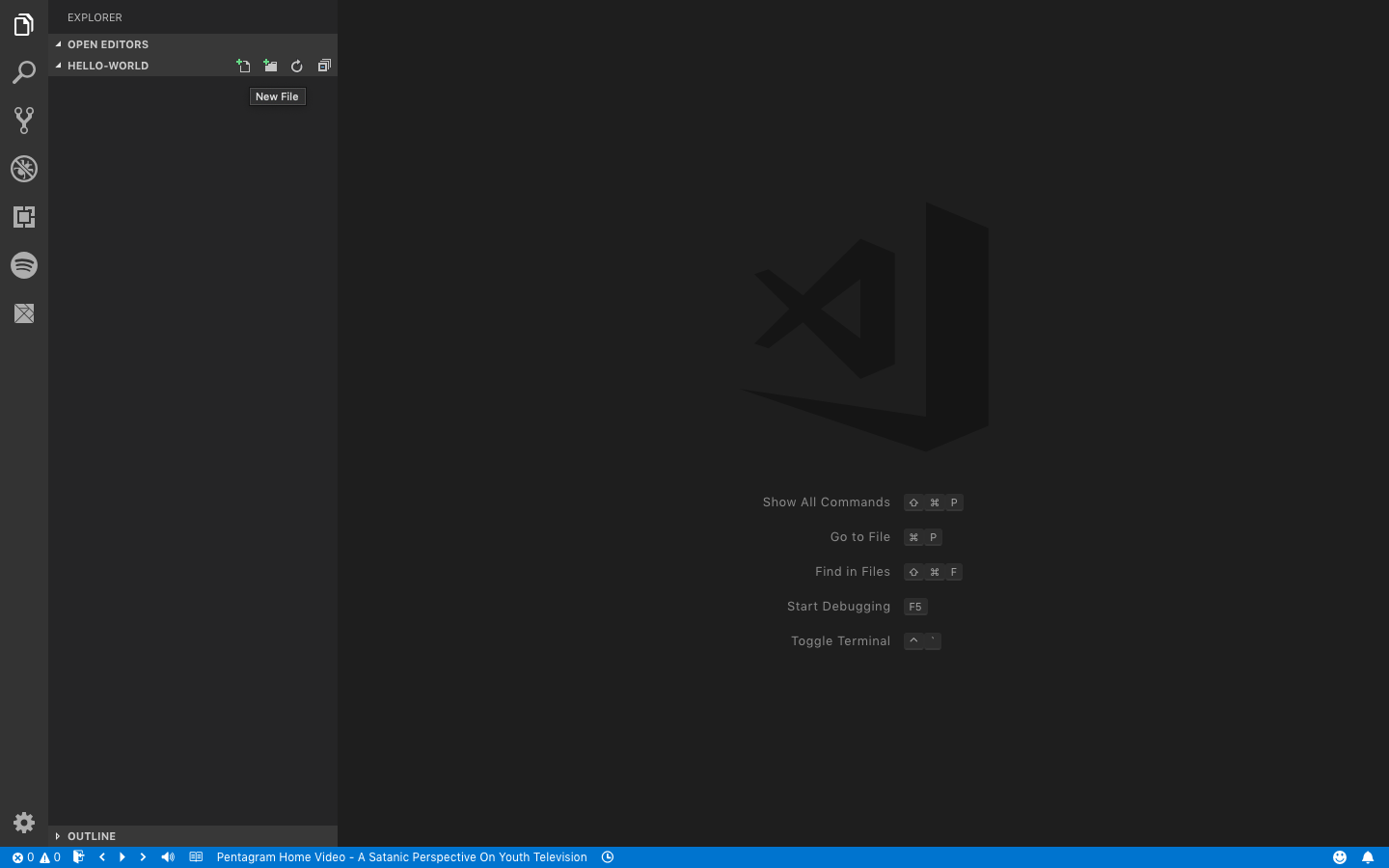Click the F5 key badge
Viewport: 1389px width, 868px height.
[915, 607]
